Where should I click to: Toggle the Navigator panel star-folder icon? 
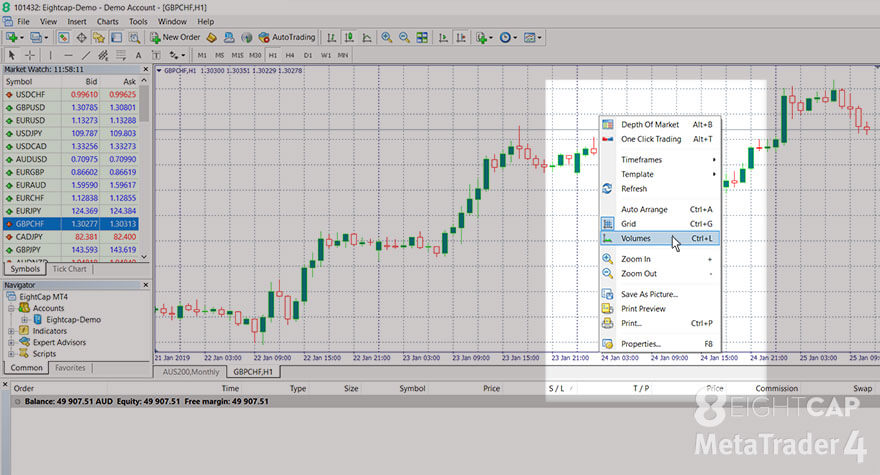[x=99, y=38]
